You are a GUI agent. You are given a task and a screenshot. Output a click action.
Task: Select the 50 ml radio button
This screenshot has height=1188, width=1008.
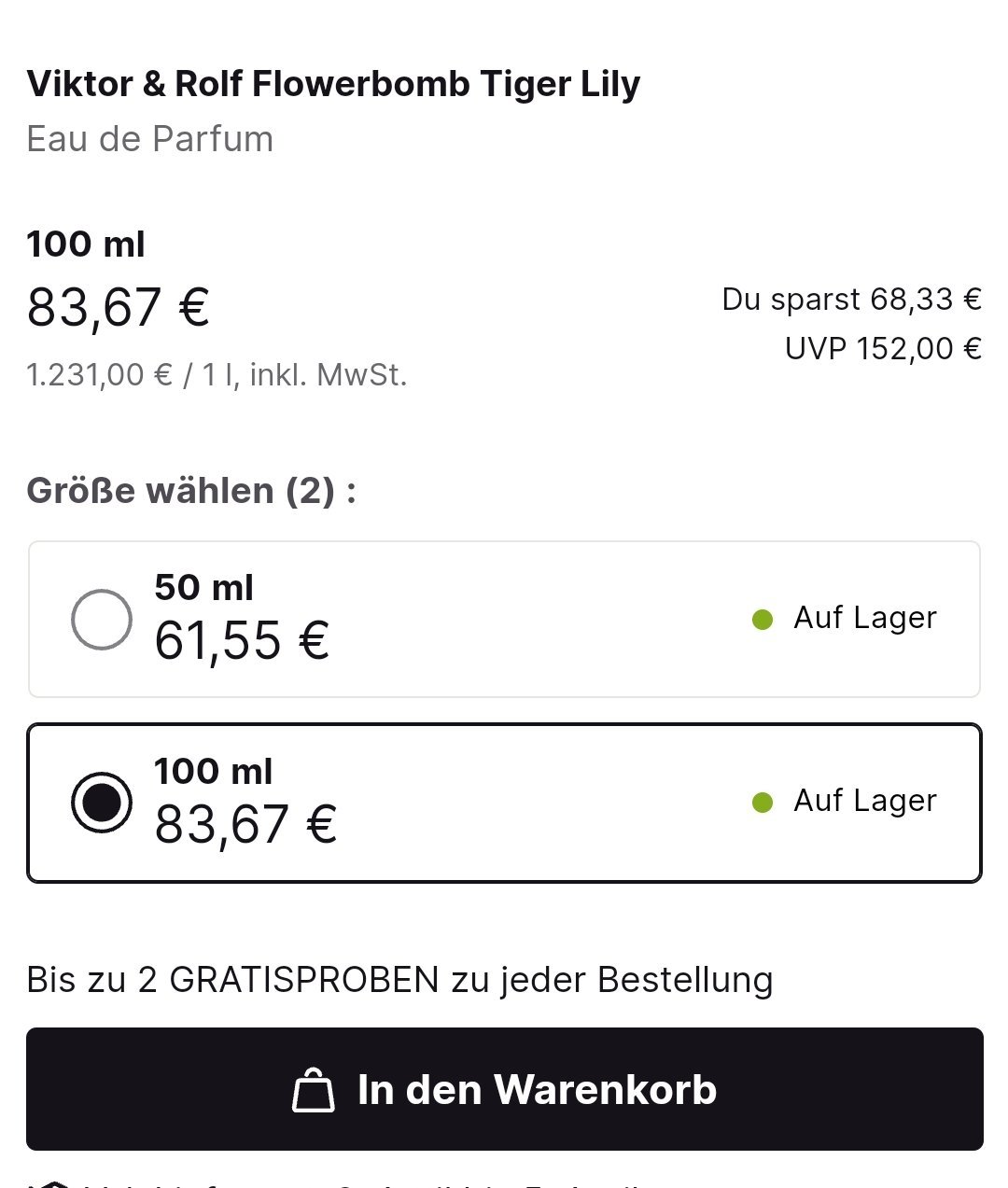point(102,620)
